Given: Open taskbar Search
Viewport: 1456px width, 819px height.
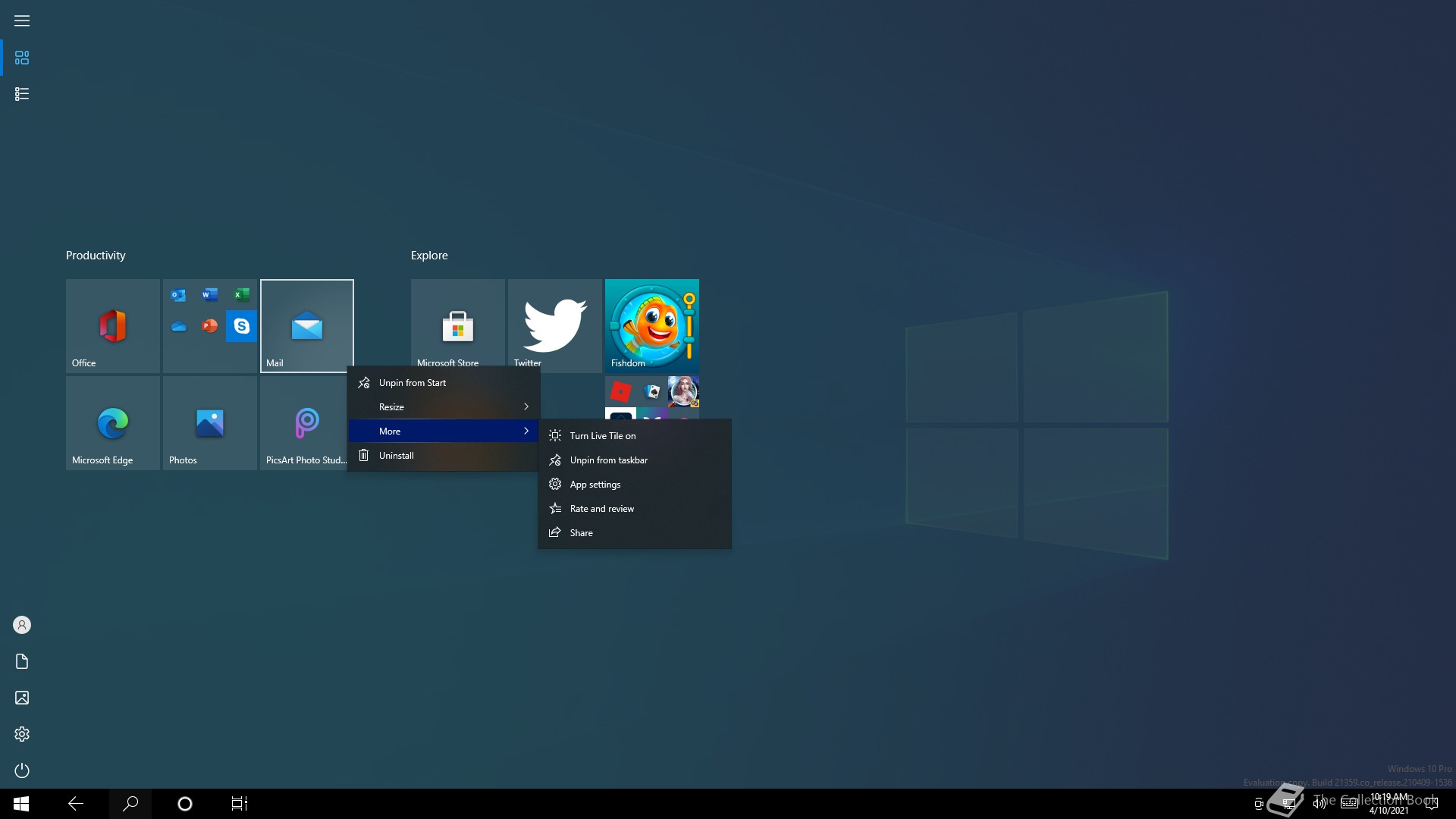Looking at the screenshot, I should (x=130, y=804).
